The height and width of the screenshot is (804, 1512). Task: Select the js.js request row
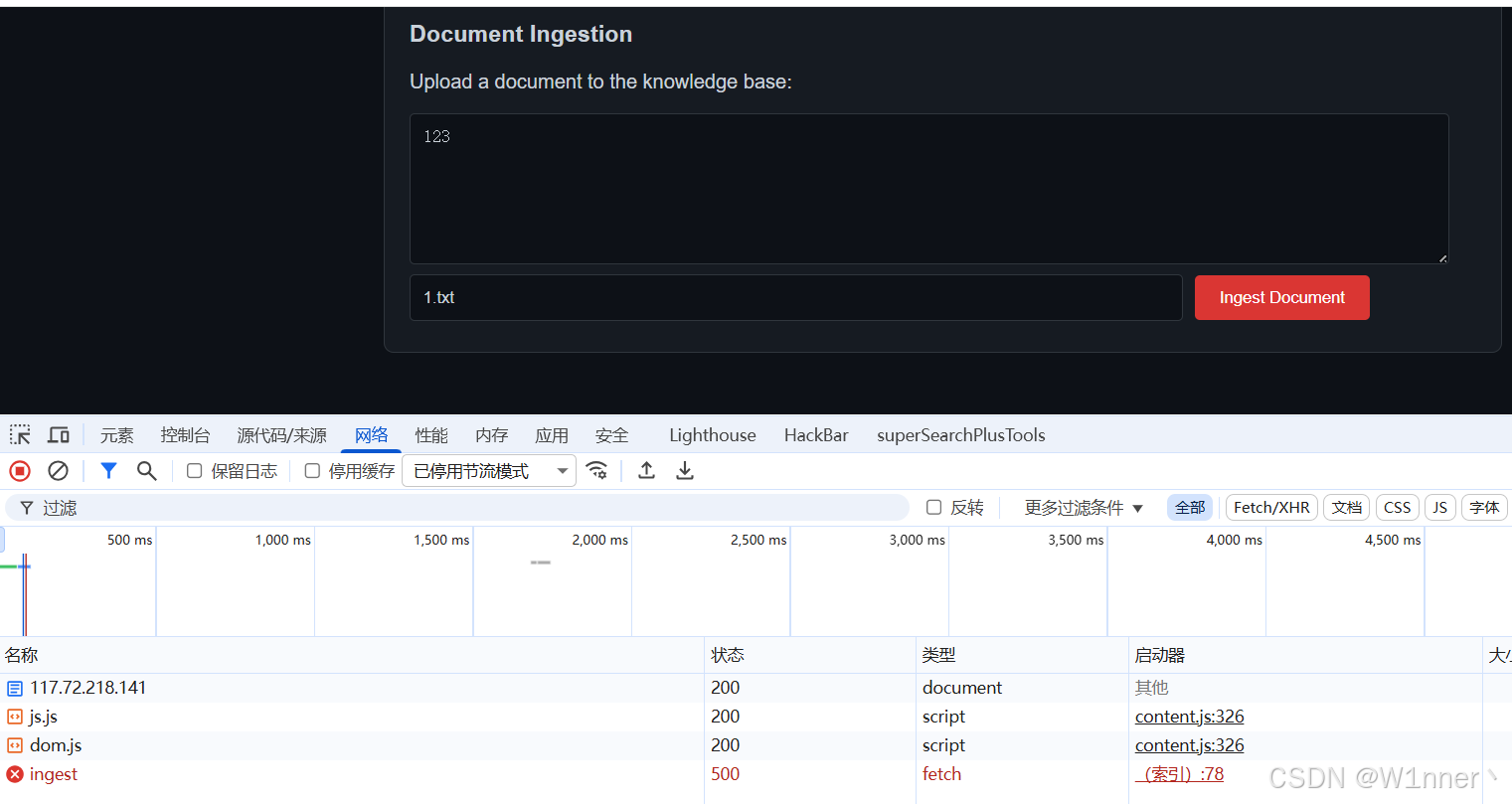[756, 717]
